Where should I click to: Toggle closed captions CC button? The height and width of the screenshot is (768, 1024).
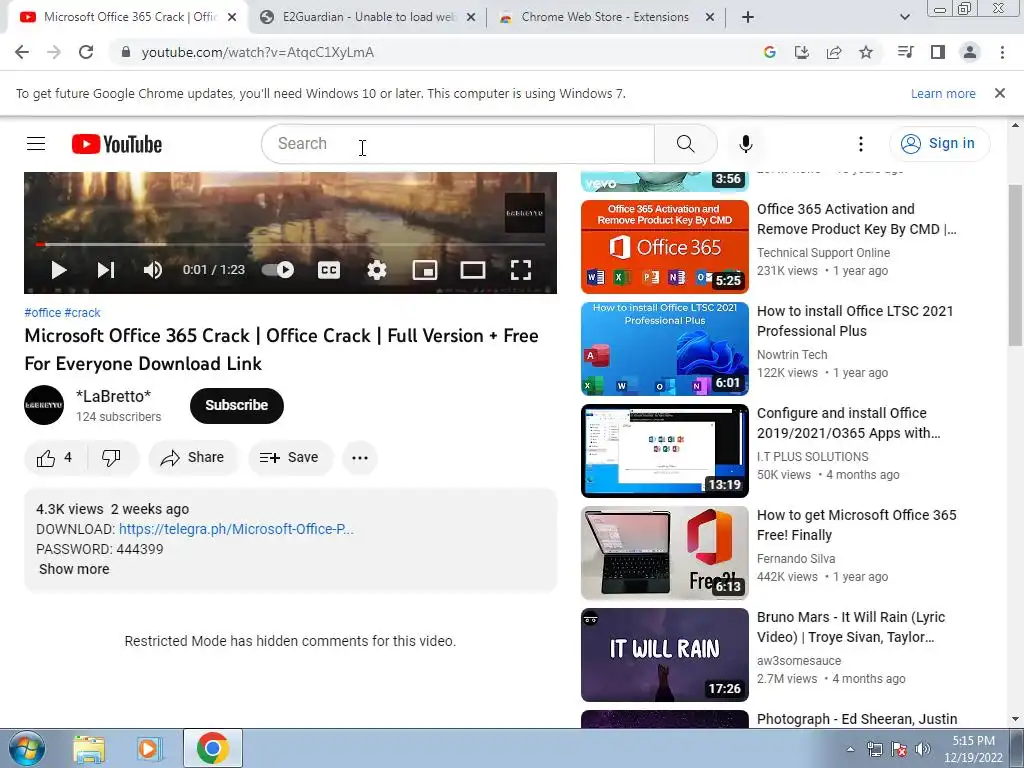click(x=328, y=270)
